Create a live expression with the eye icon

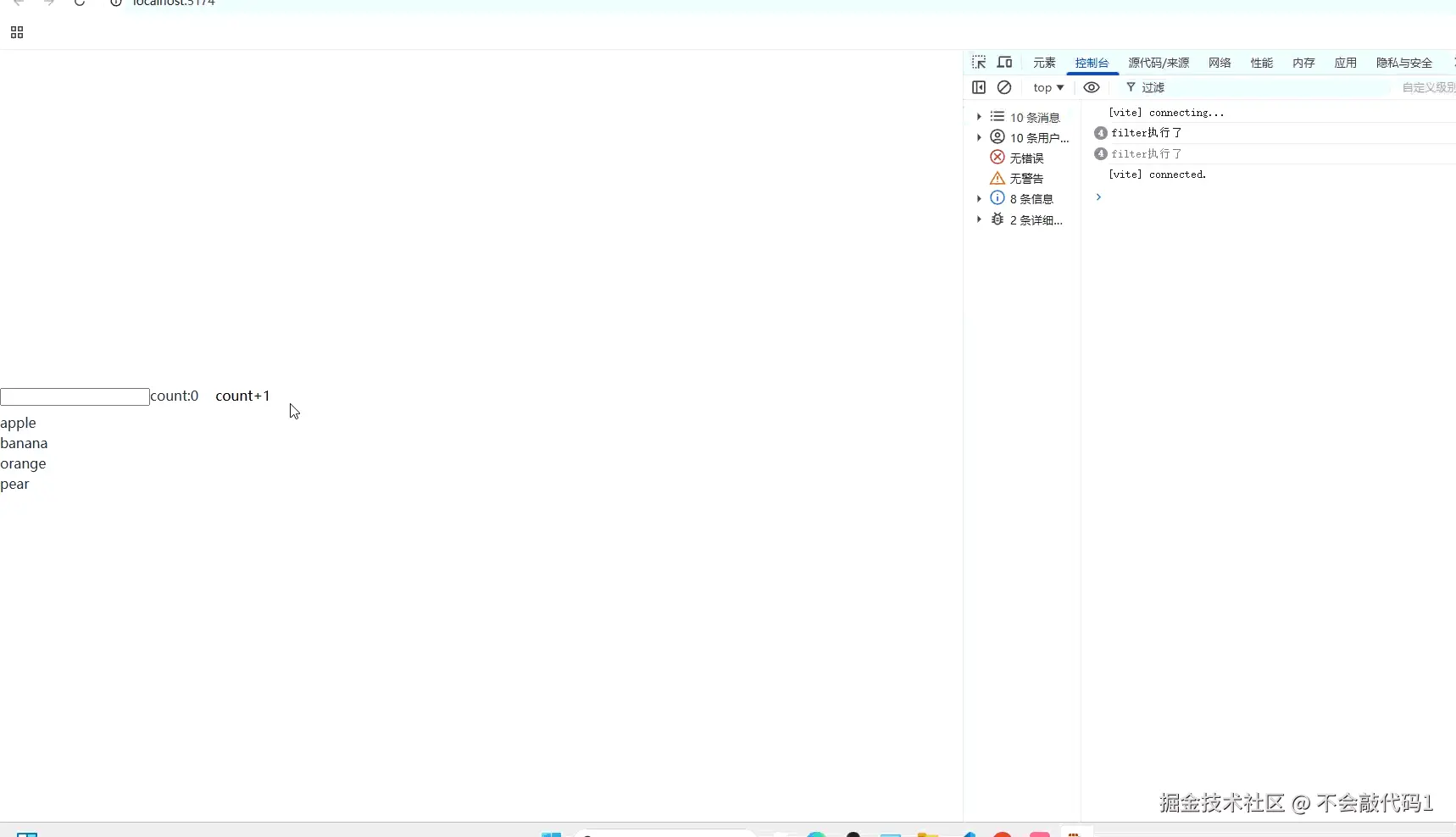pos(1091,87)
